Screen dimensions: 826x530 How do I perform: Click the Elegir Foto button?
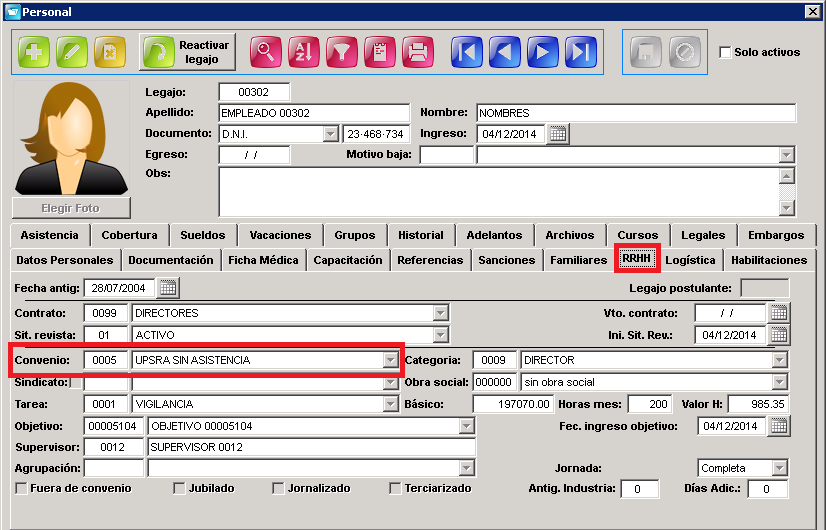(71, 208)
